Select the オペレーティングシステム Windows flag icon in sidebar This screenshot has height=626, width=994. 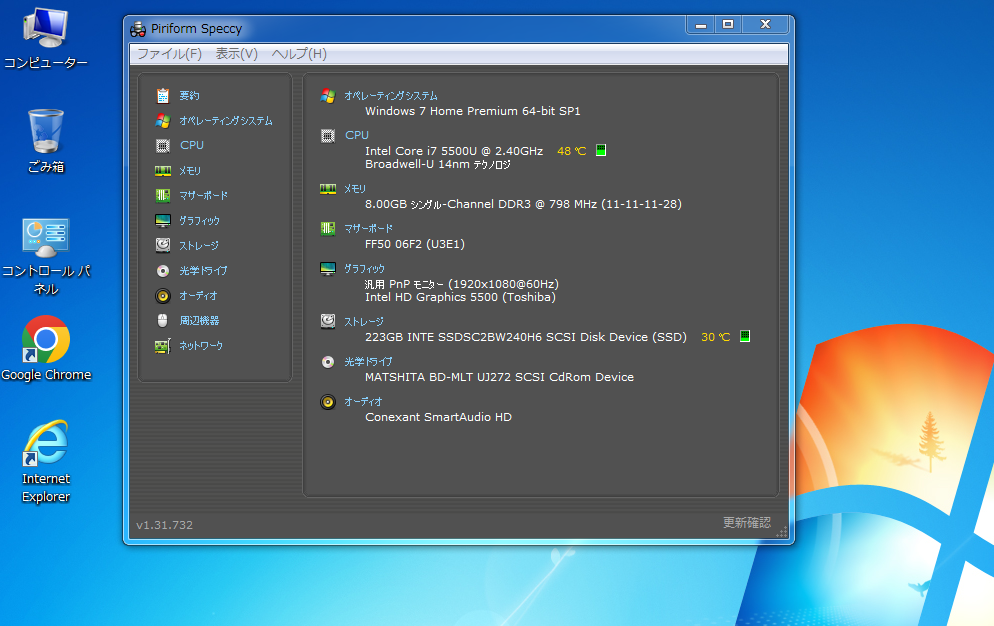point(163,121)
